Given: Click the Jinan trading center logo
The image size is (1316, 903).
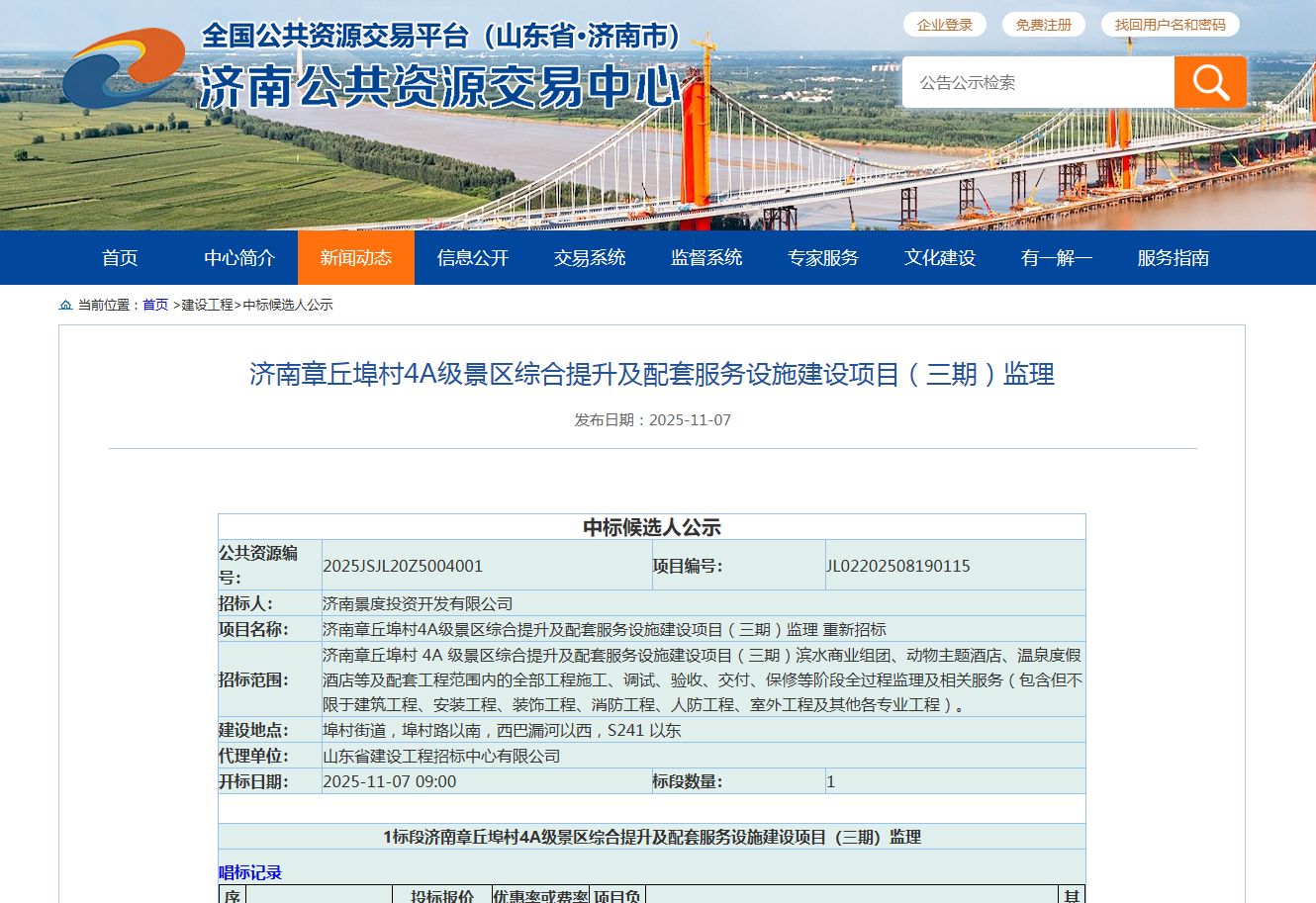Looking at the screenshot, I should click(124, 67).
